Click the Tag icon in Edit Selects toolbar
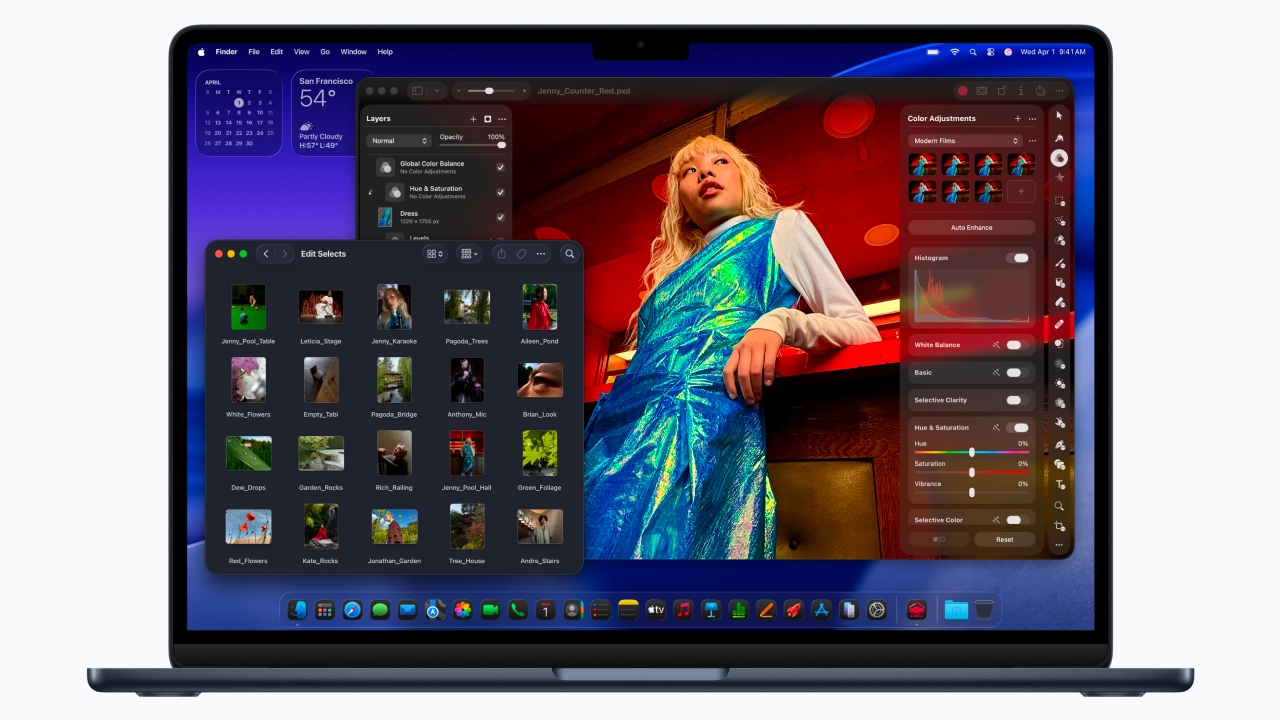The width and height of the screenshot is (1280, 720). pos(520,253)
